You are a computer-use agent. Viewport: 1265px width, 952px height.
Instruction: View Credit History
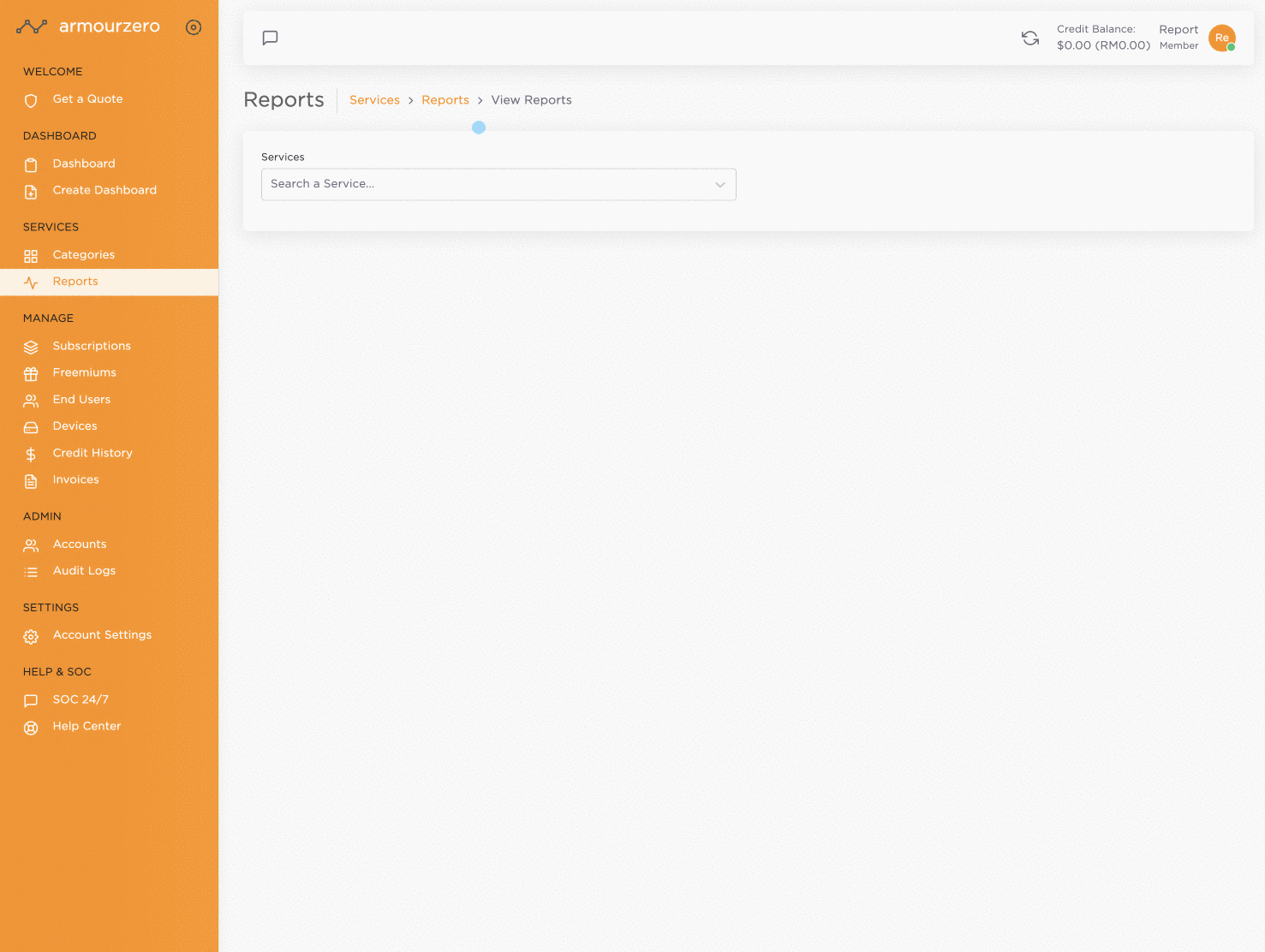(92, 453)
